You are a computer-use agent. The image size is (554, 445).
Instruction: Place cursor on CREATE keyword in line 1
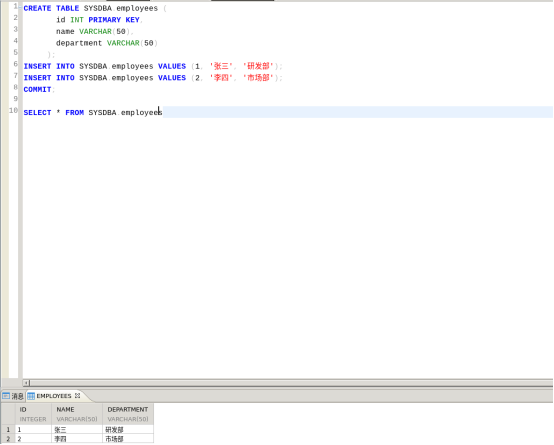pyautogui.click(x=37, y=8)
